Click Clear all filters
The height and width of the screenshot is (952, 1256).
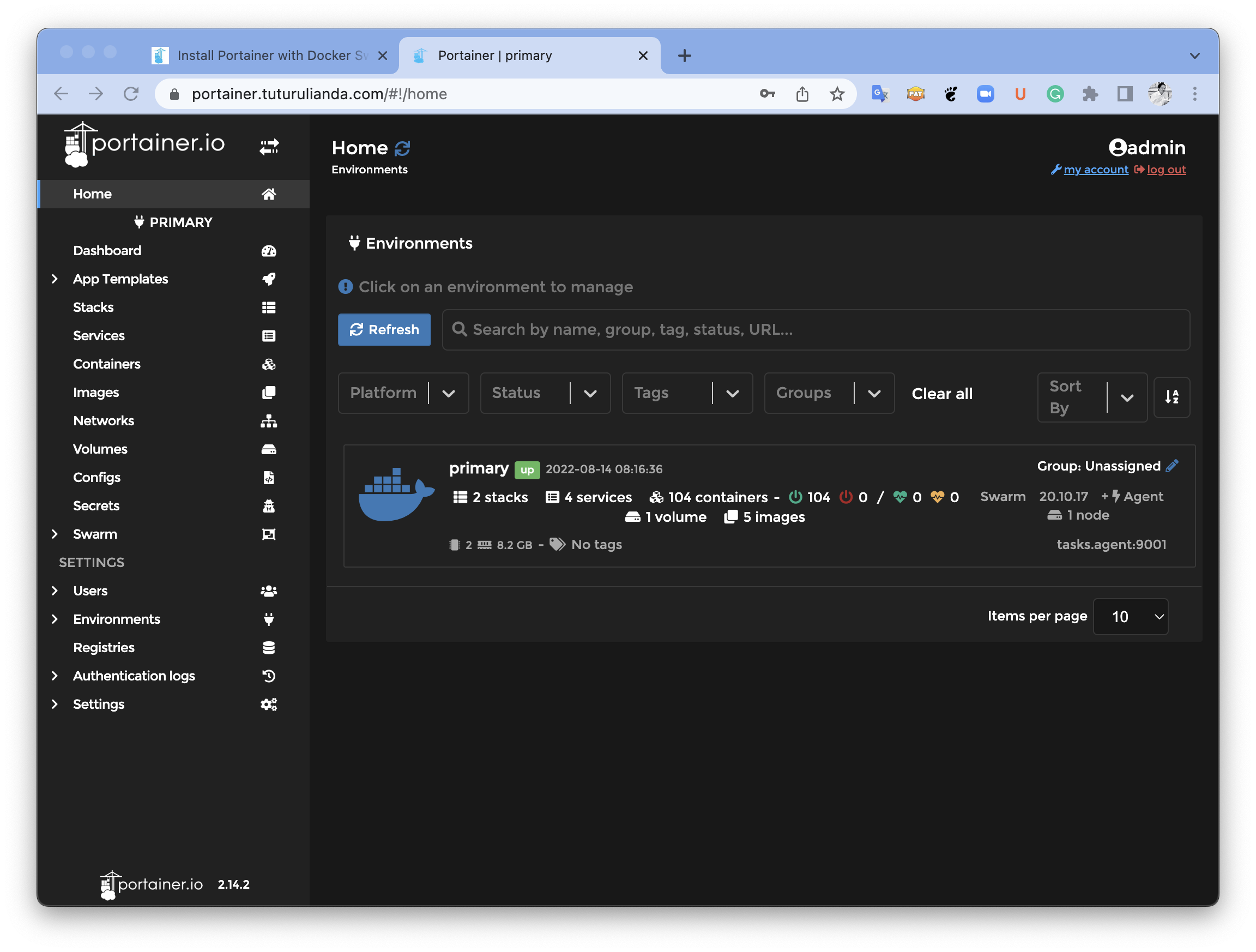[x=942, y=394]
